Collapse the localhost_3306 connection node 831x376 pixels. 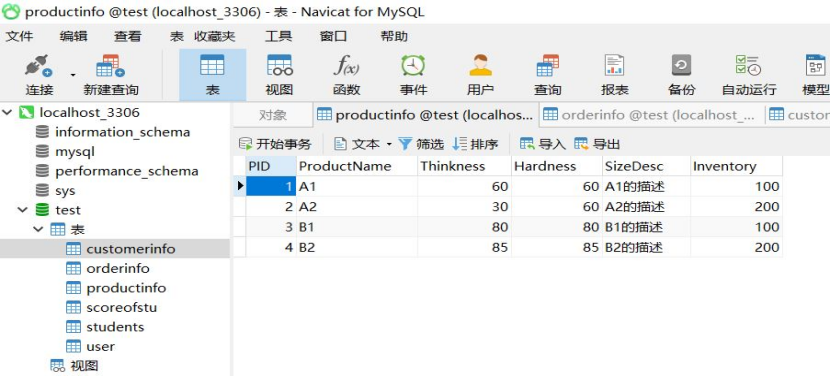pyautogui.click(x=7, y=112)
